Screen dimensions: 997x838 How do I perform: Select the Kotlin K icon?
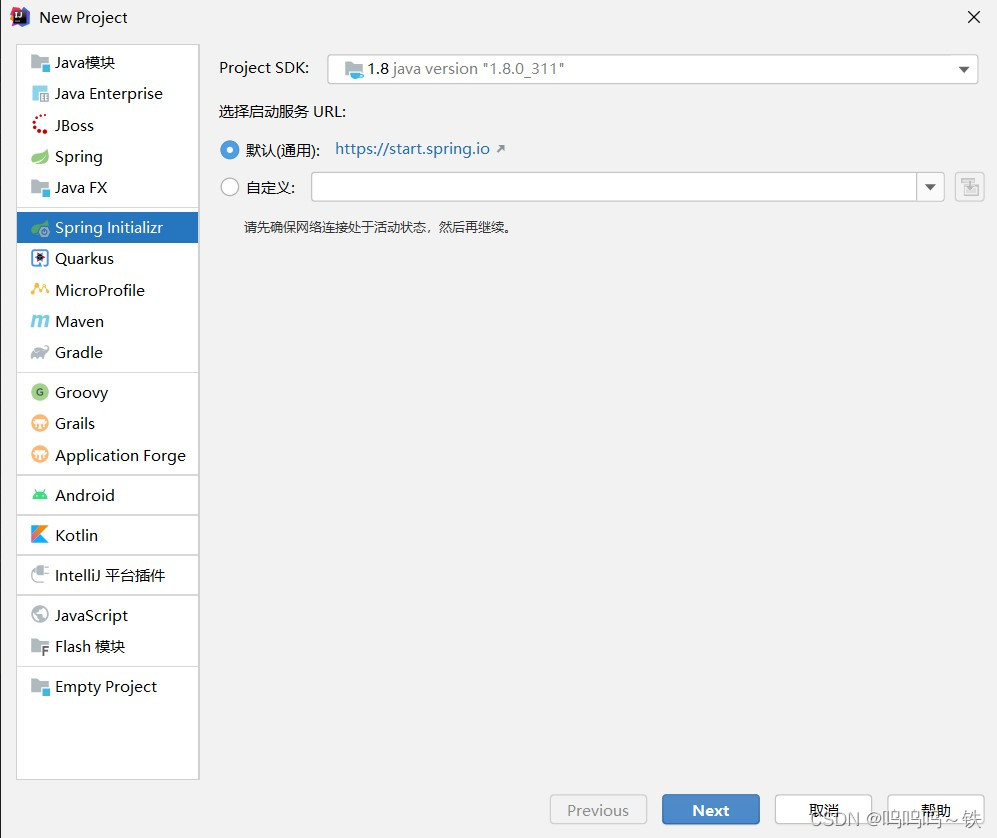click(x=40, y=535)
